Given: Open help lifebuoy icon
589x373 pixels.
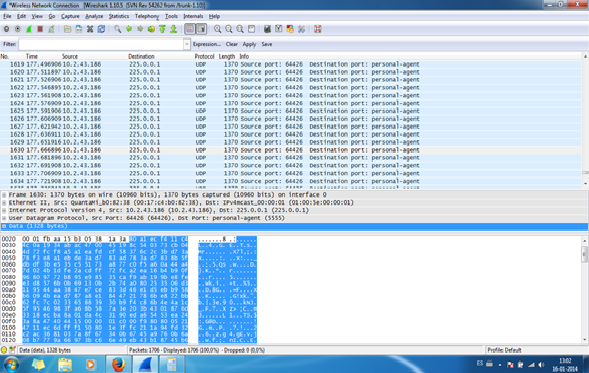Looking at the screenshot, I should 318,29.
